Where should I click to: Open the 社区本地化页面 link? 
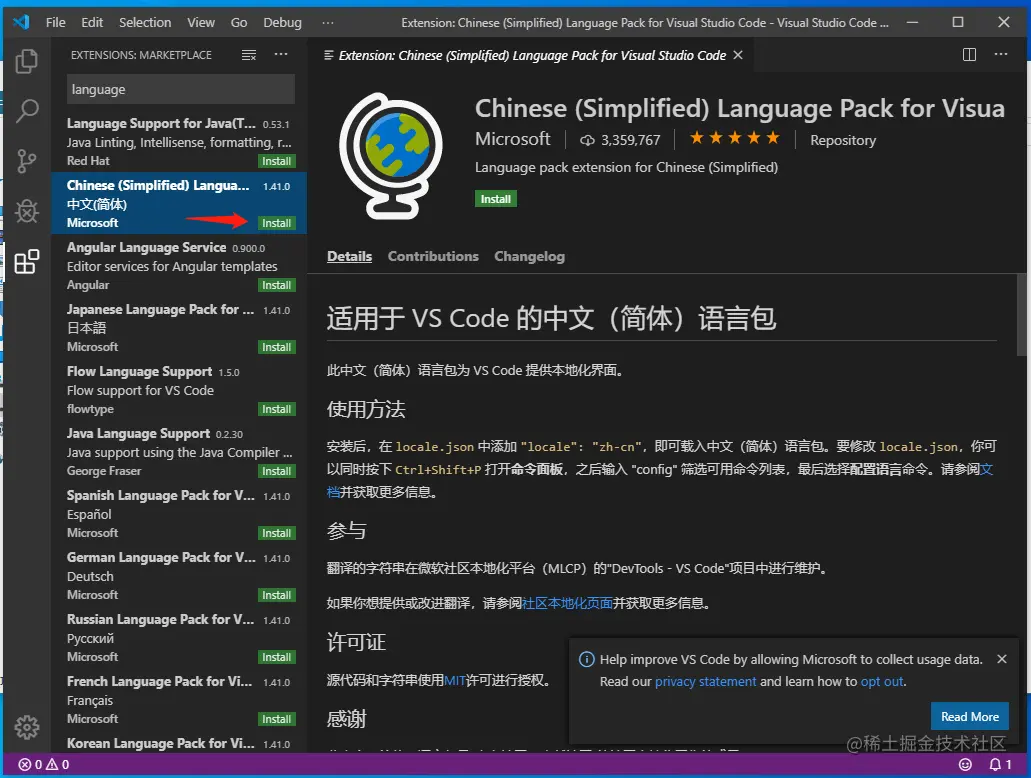pyautogui.click(x=567, y=603)
